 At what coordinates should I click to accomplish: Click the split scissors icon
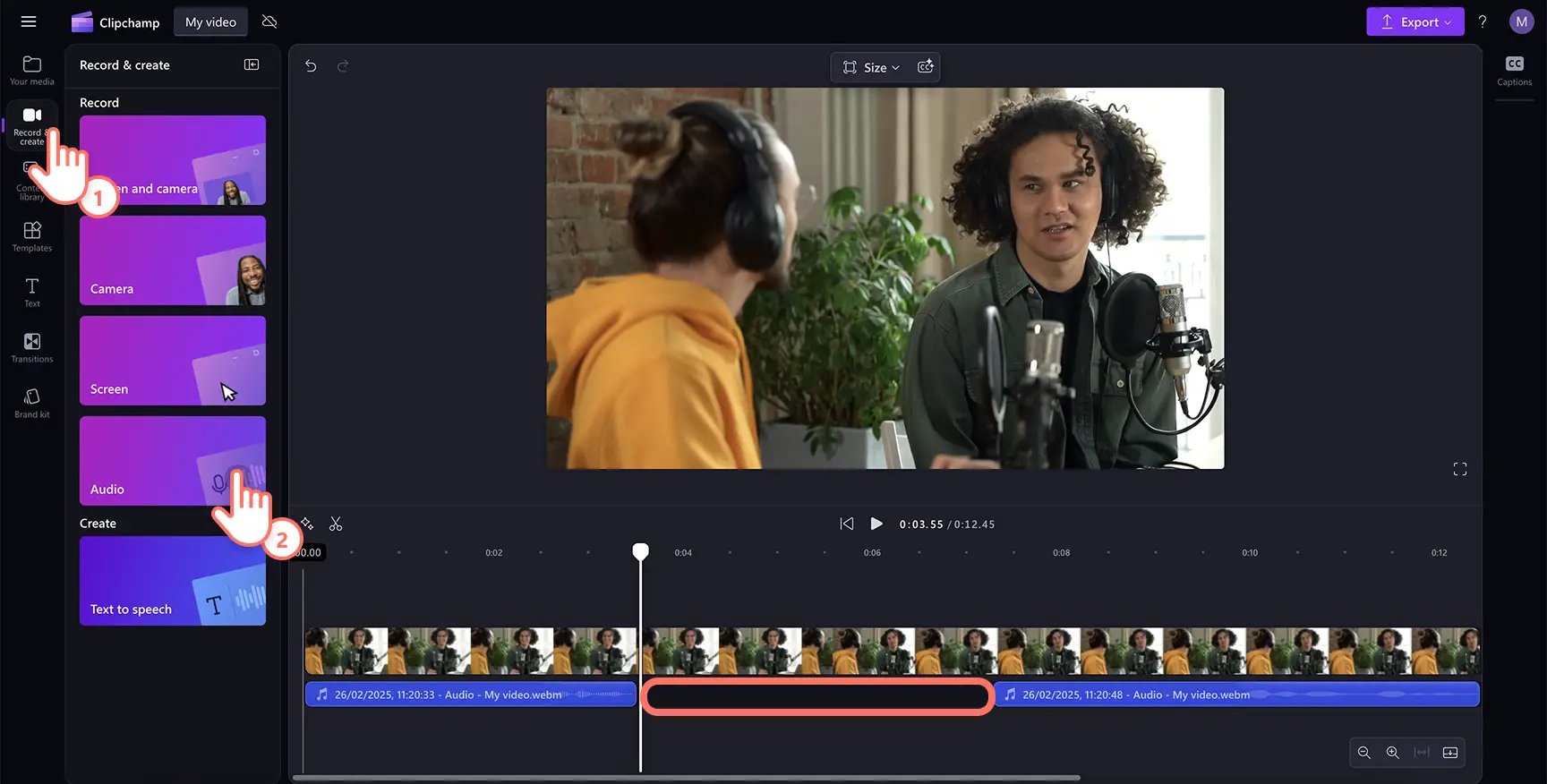336,524
